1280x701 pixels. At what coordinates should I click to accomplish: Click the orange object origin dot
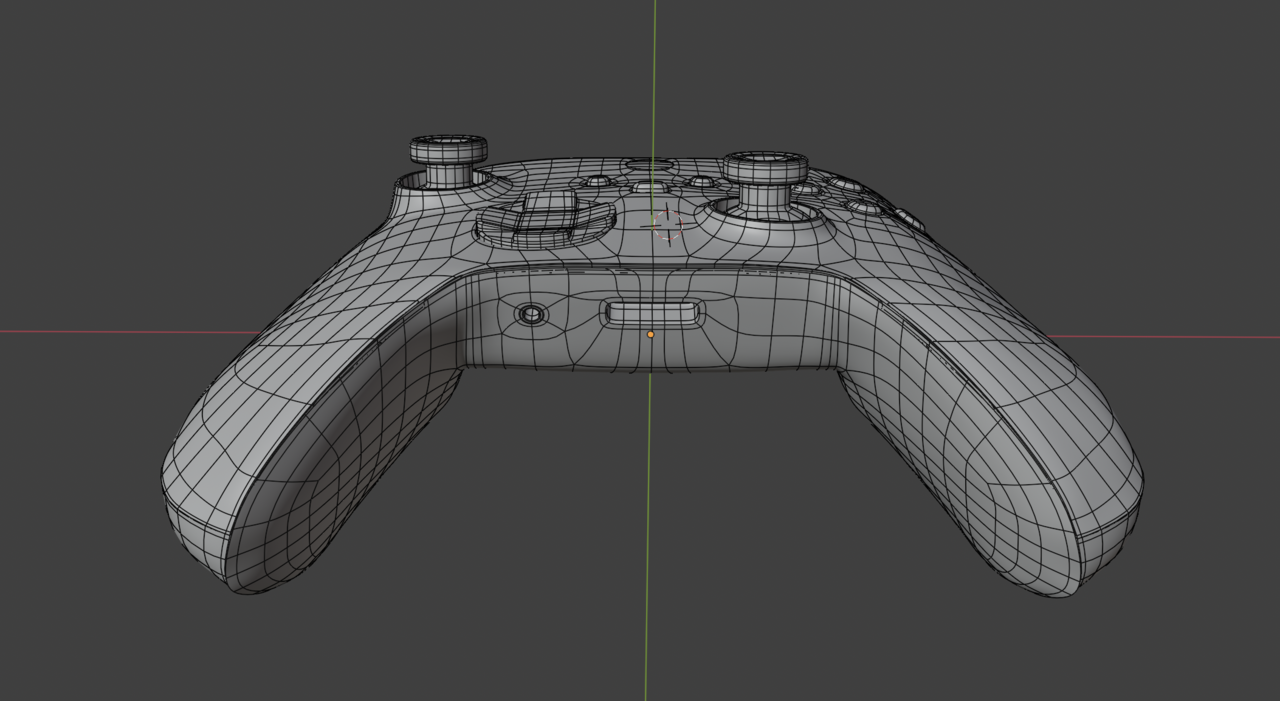(x=651, y=334)
